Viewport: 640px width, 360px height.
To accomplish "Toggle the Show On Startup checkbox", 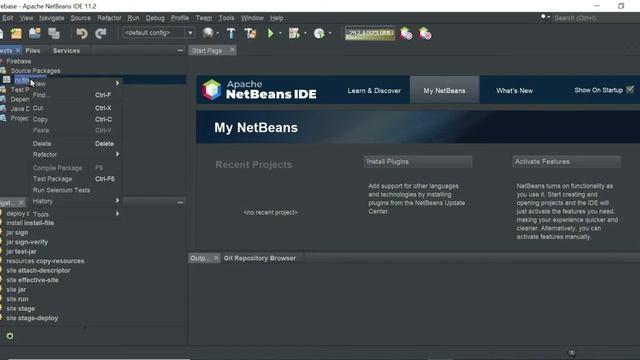I will 630,89.
